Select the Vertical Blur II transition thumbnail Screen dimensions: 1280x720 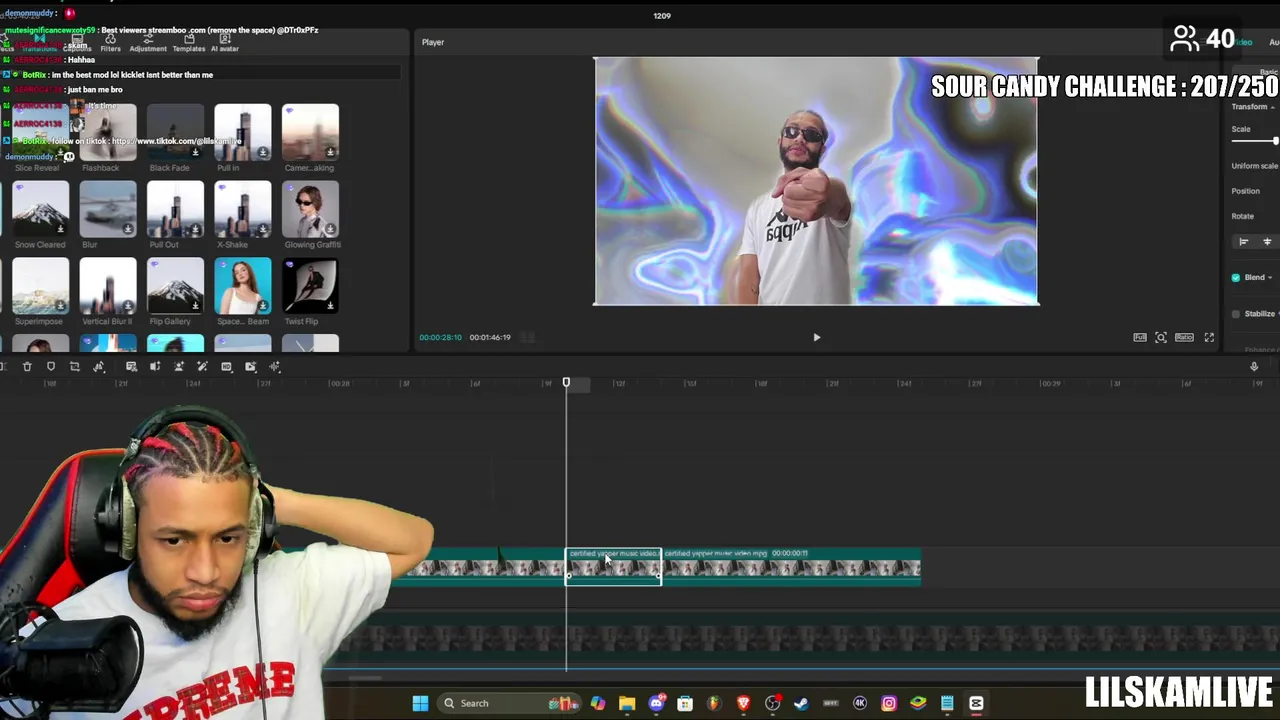click(108, 286)
